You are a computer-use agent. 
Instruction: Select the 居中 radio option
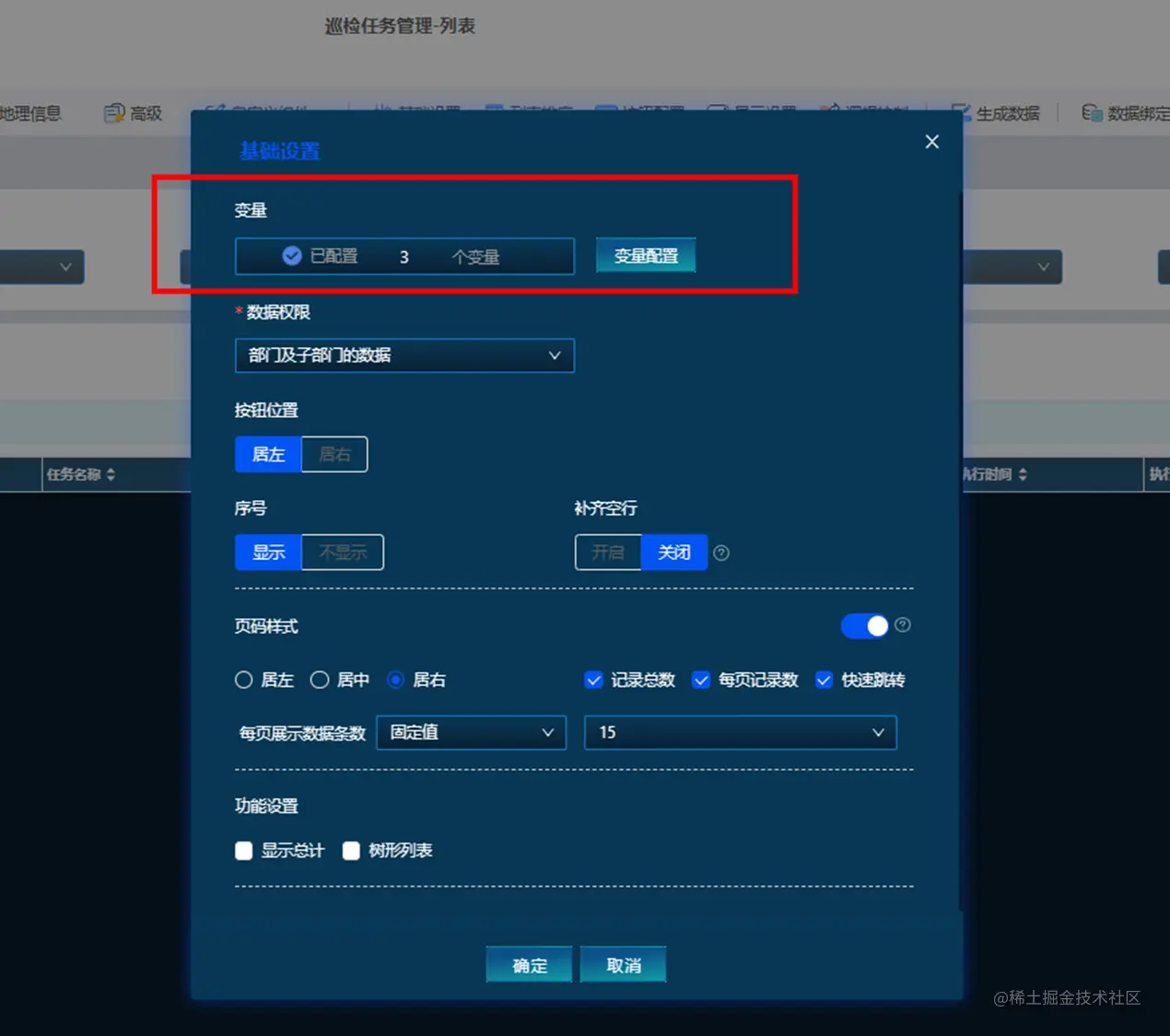click(x=320, y=680)
